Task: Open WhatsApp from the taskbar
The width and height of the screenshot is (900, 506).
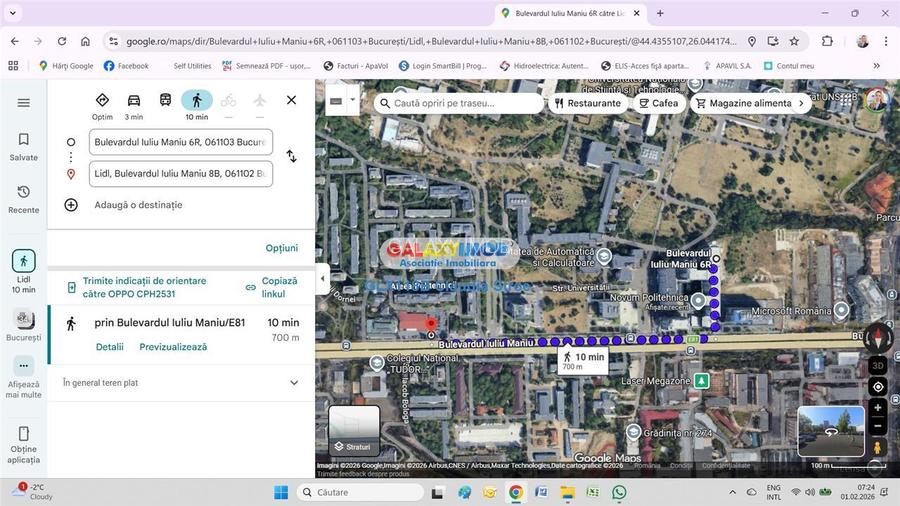Action: [619, 492]
